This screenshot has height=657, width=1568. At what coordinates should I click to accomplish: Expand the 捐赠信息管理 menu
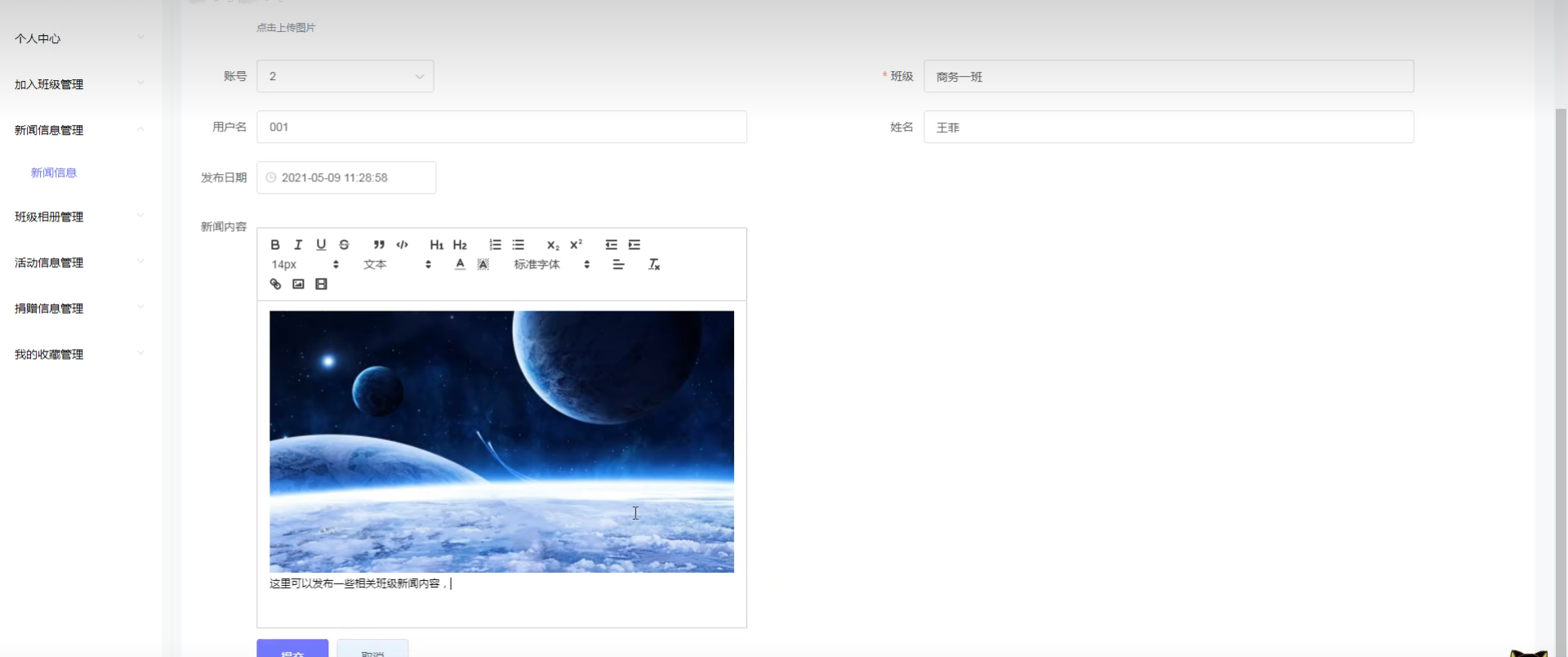point(79,308)
